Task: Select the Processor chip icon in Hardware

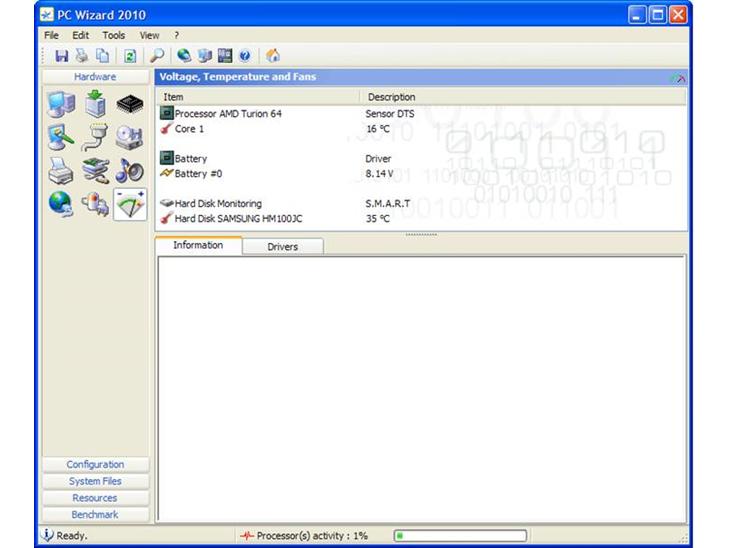Action: coord(129,104)
